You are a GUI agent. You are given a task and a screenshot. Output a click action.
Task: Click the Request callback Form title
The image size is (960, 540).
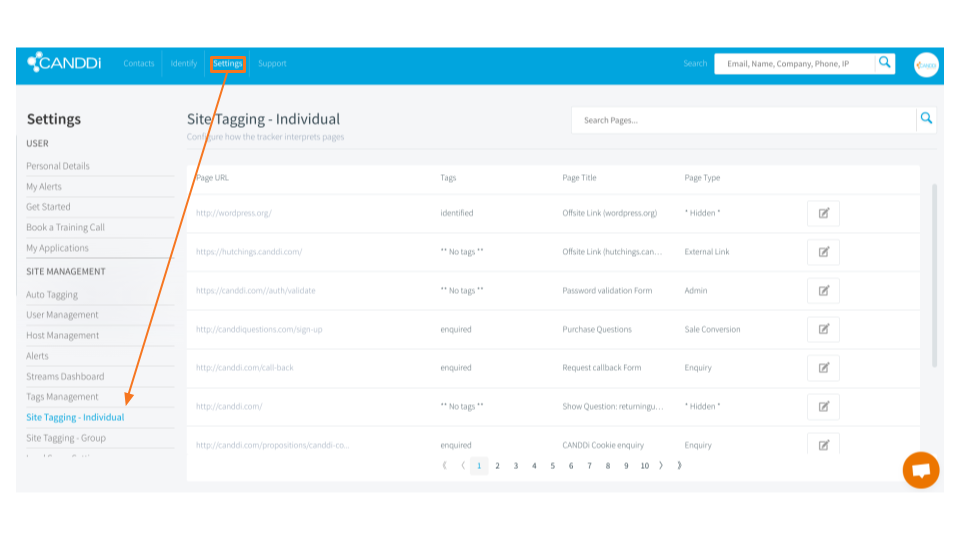(x=601, y=368)
